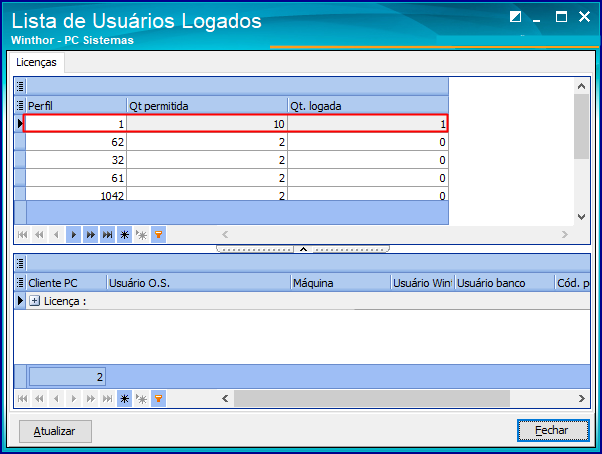Click the lower grid horizontal scrollbar thumb
602x454 pixels.
372,399
